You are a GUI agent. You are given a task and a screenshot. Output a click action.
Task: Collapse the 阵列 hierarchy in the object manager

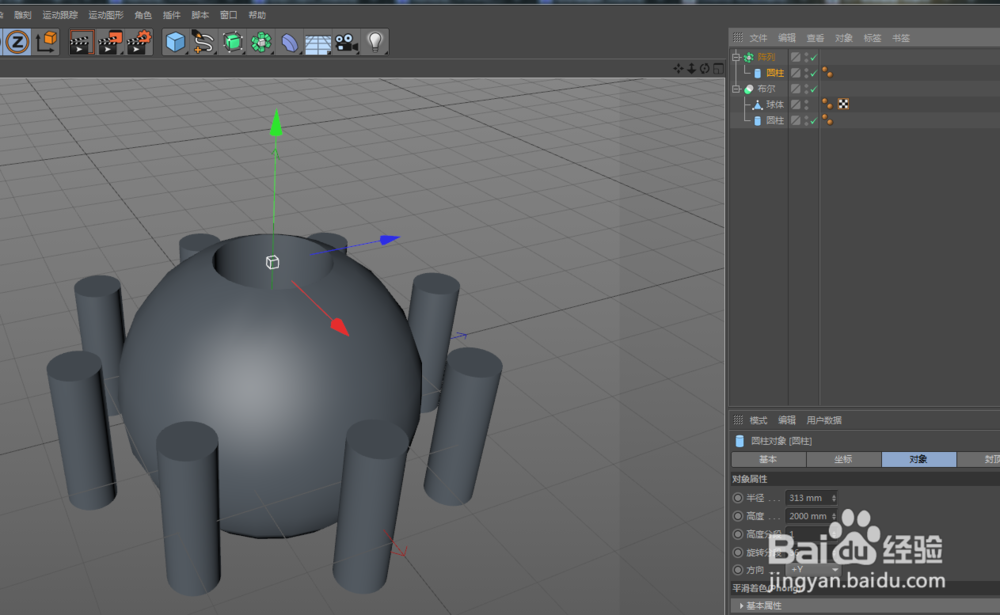(x=735, y=58)
